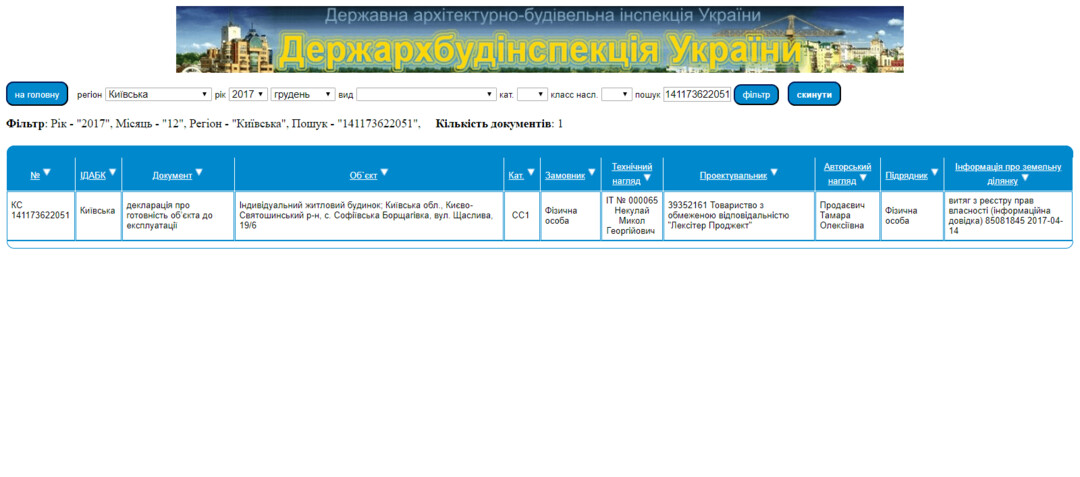Expand the класс насл. dropdown
This screenshot has height=477, width=1080.
click(x=616, y=94)
